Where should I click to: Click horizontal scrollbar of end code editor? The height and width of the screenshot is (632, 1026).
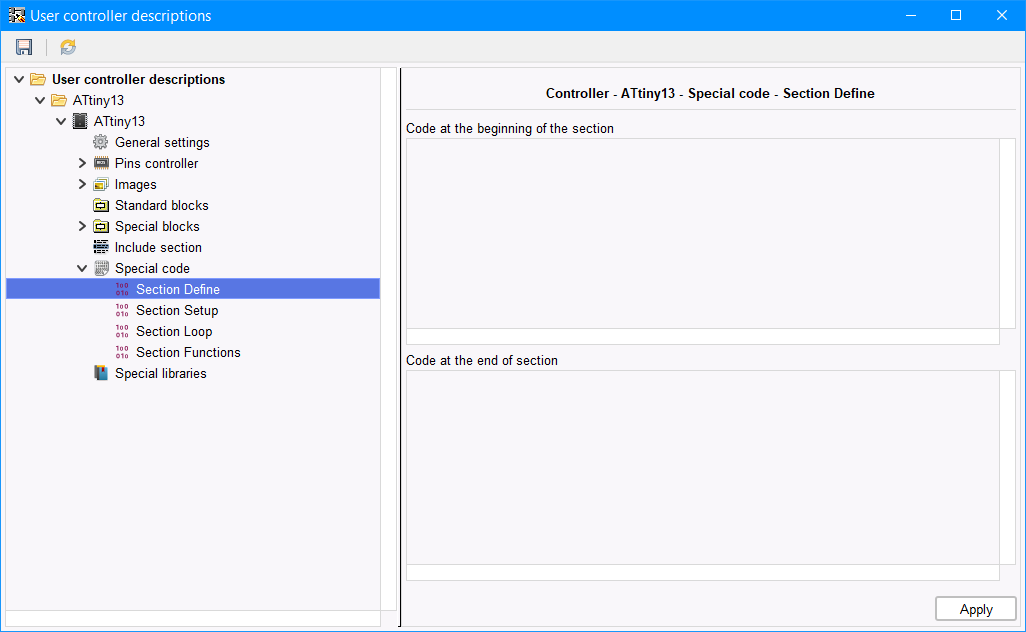[x=703, y=572]
